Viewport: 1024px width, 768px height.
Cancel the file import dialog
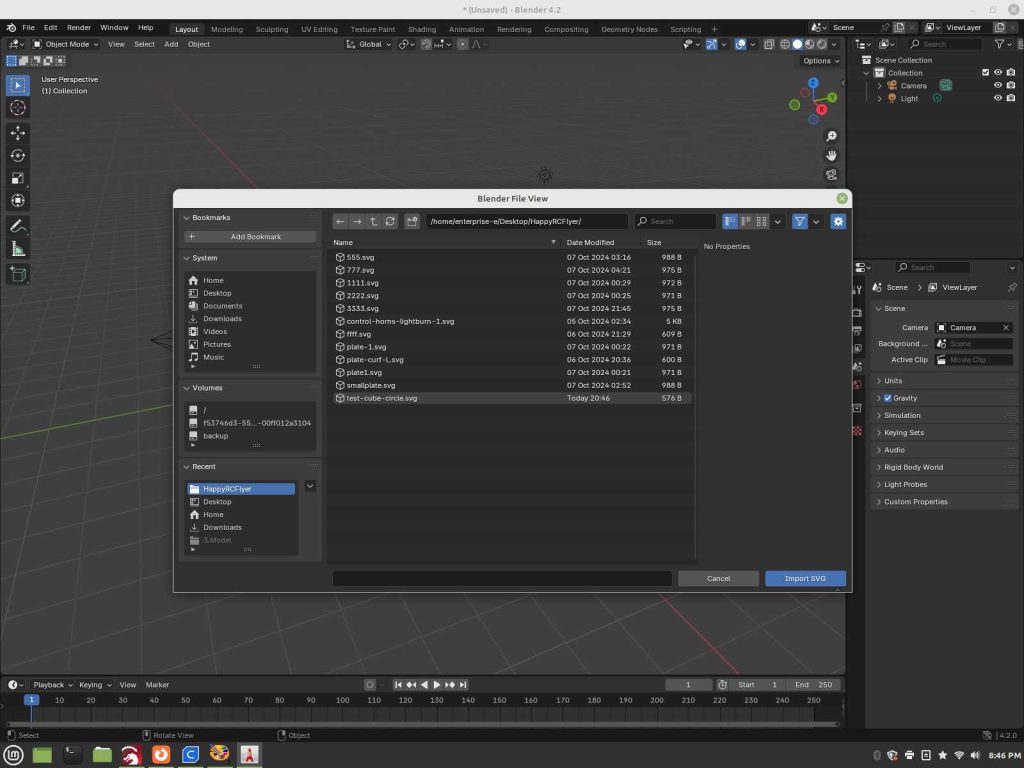click(x=718, y=579)
